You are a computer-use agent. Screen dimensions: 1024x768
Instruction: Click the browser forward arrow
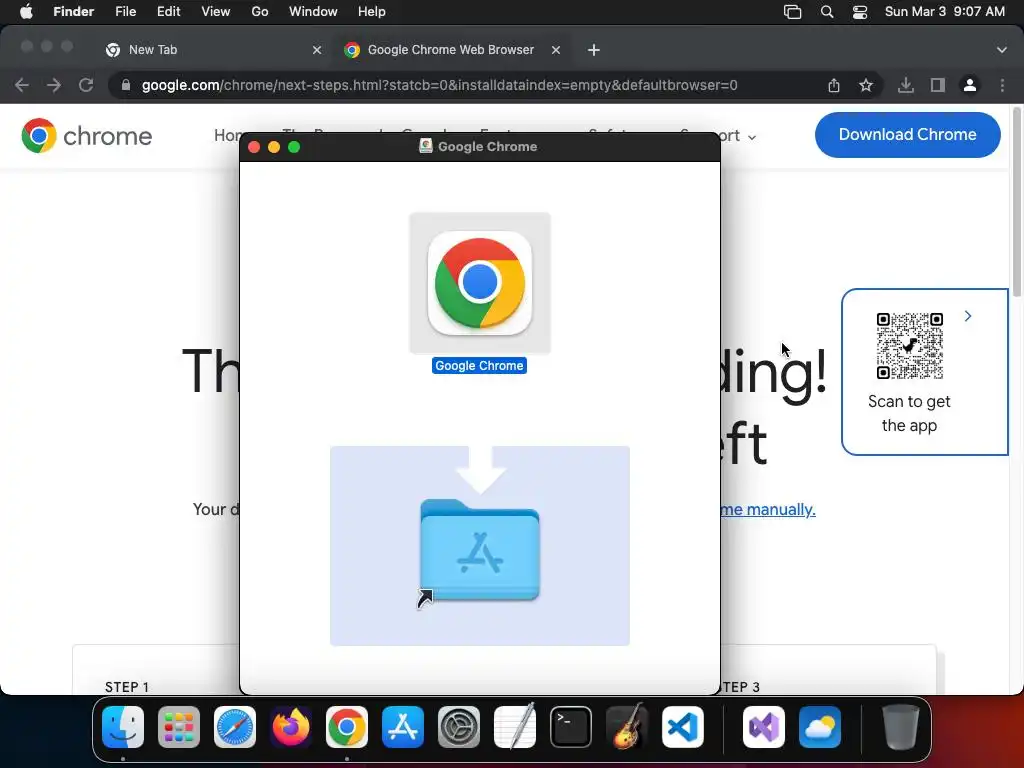(54, 85)
